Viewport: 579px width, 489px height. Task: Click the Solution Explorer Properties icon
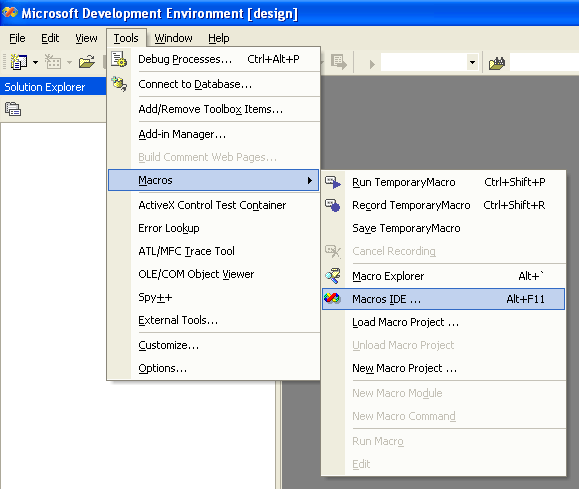(x=13, y=109)
